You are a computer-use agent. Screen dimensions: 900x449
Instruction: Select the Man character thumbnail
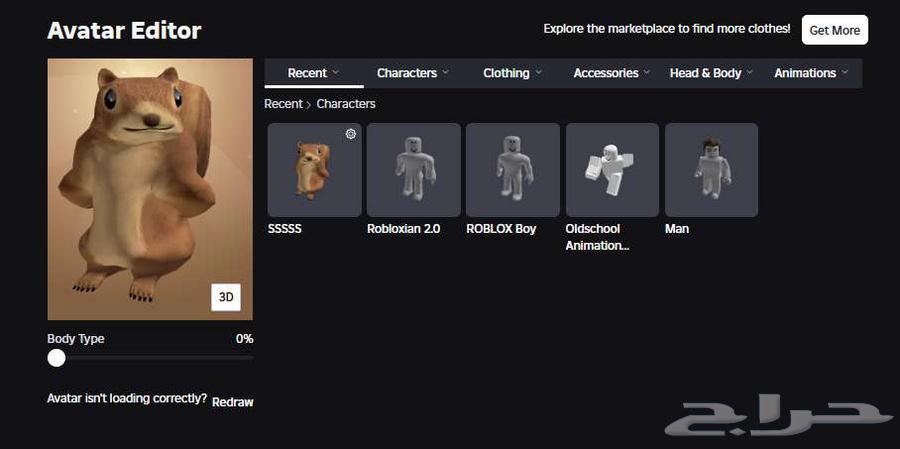pos(712,170)
